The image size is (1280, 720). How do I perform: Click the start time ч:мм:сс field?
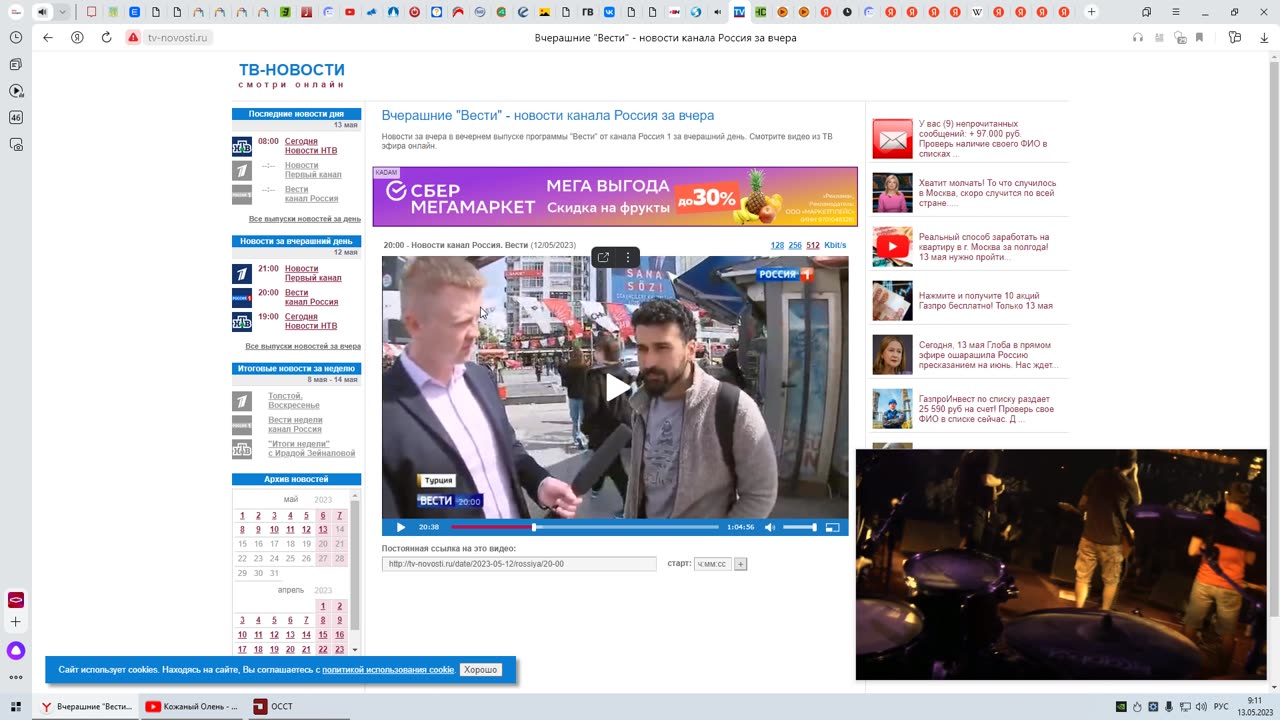click(x=712, y=564)
